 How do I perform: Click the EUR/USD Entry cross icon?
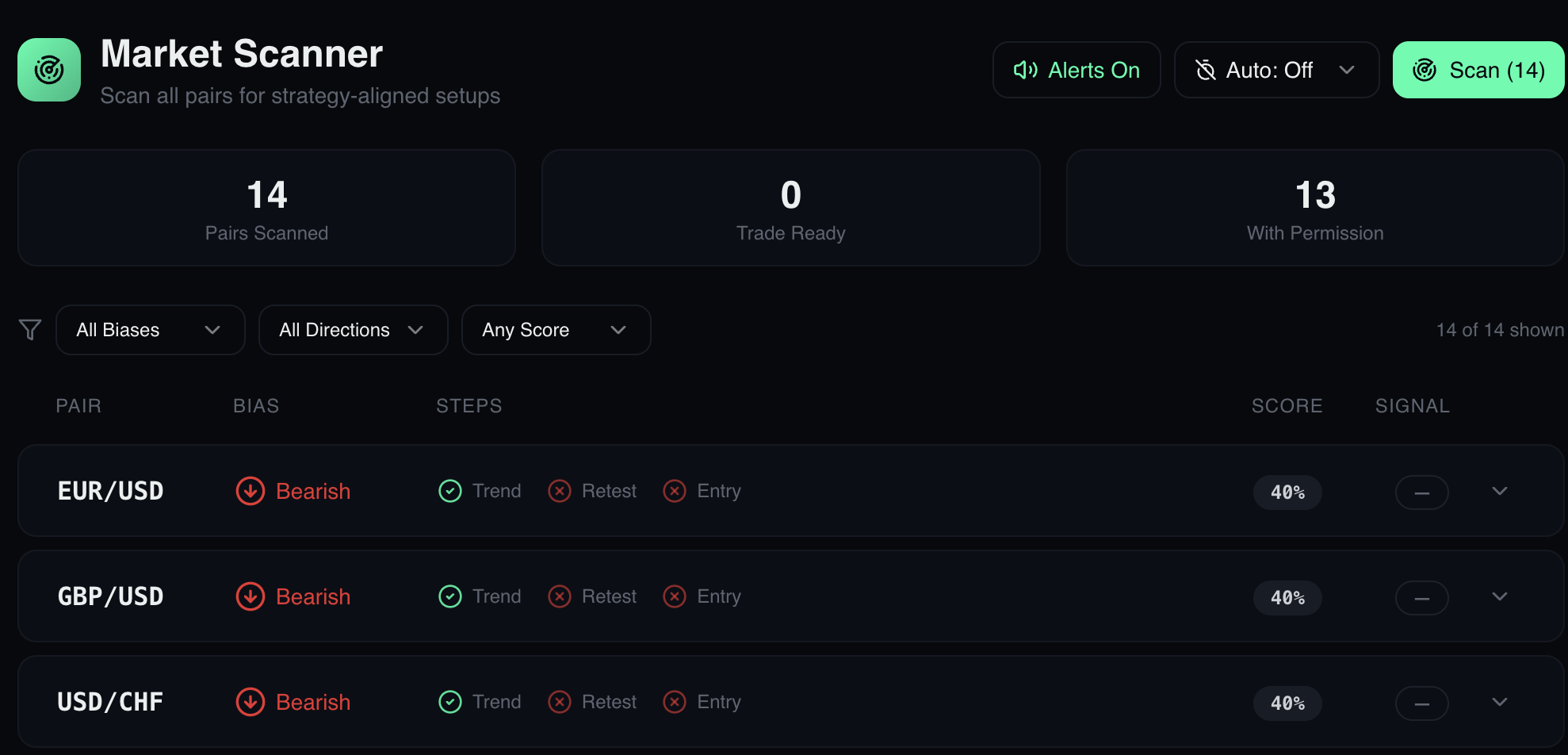click(x=675, y=491)
